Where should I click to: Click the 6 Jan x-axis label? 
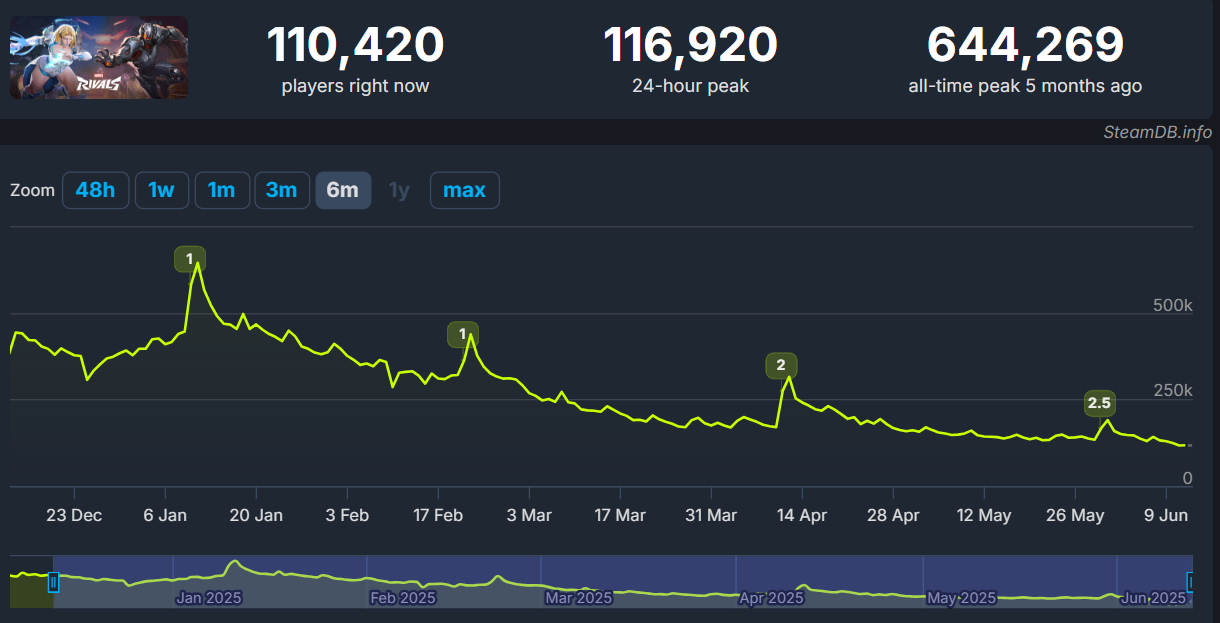pyautogui.click(x=165, y=516)
